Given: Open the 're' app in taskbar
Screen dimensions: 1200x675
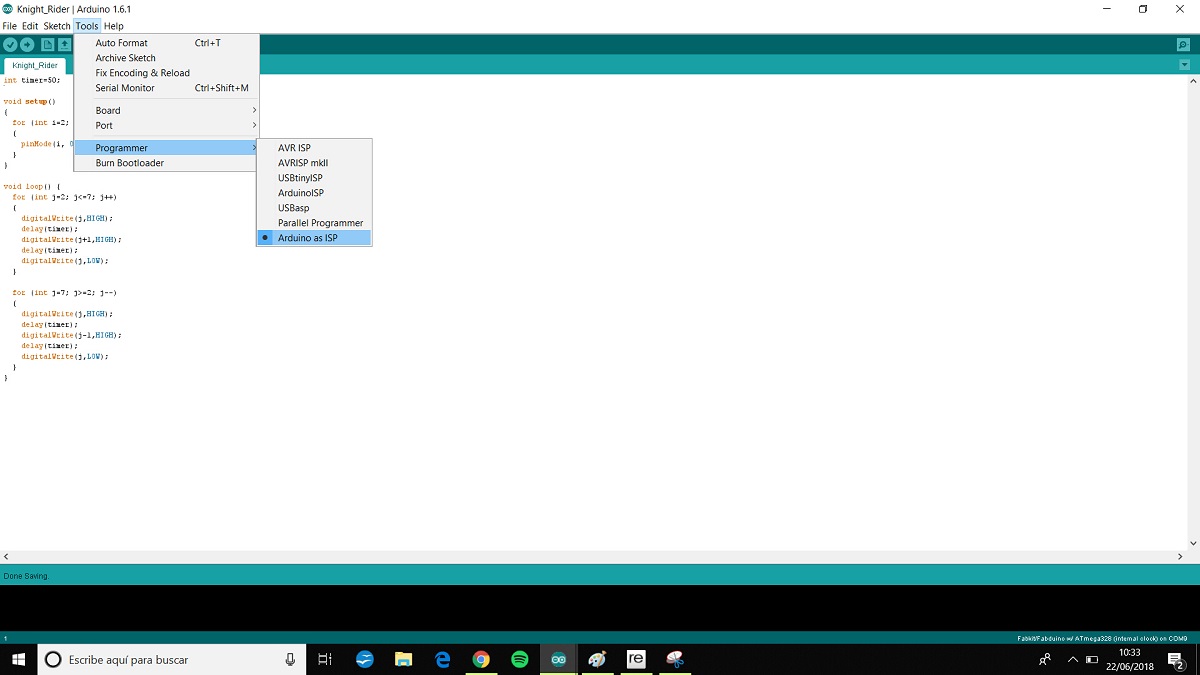Looking at the screenshot, I should (x=636, y=659).
